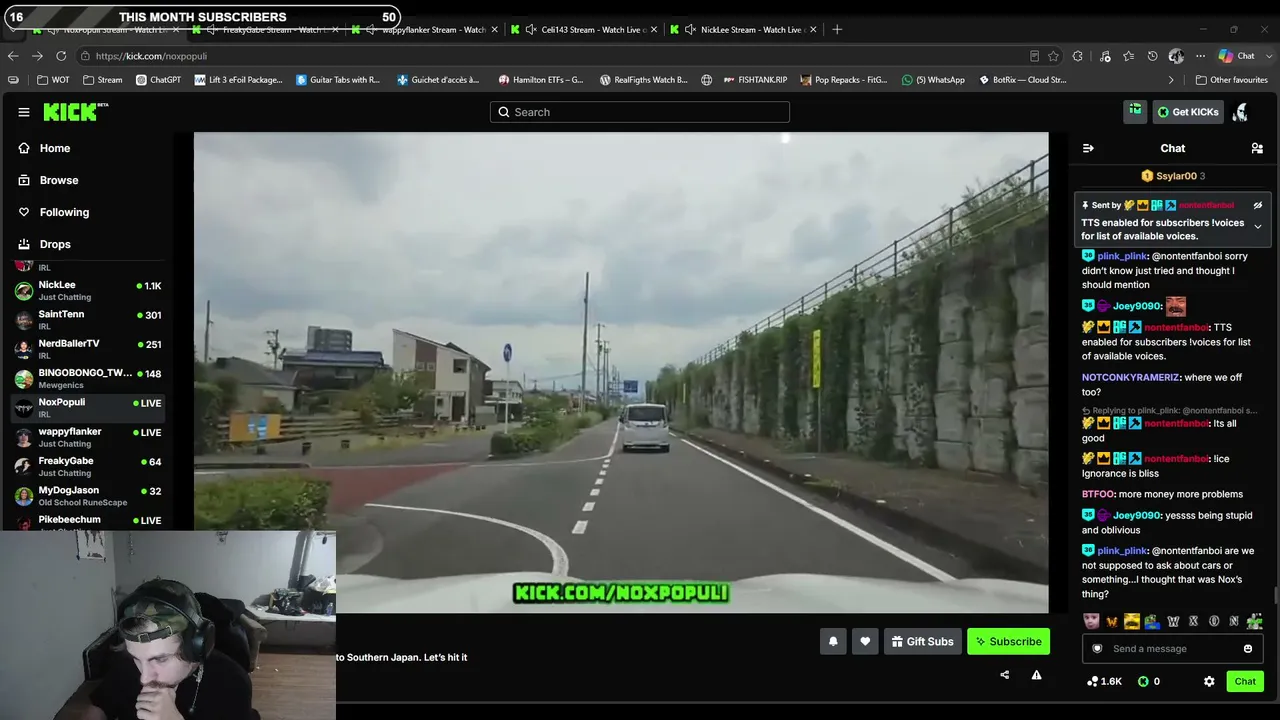The height and width of the screenshot is (720, 1280).
Task: Select NoxPopuli channel in sidebar
Action: pyautogui.click(x=88, y=408)
